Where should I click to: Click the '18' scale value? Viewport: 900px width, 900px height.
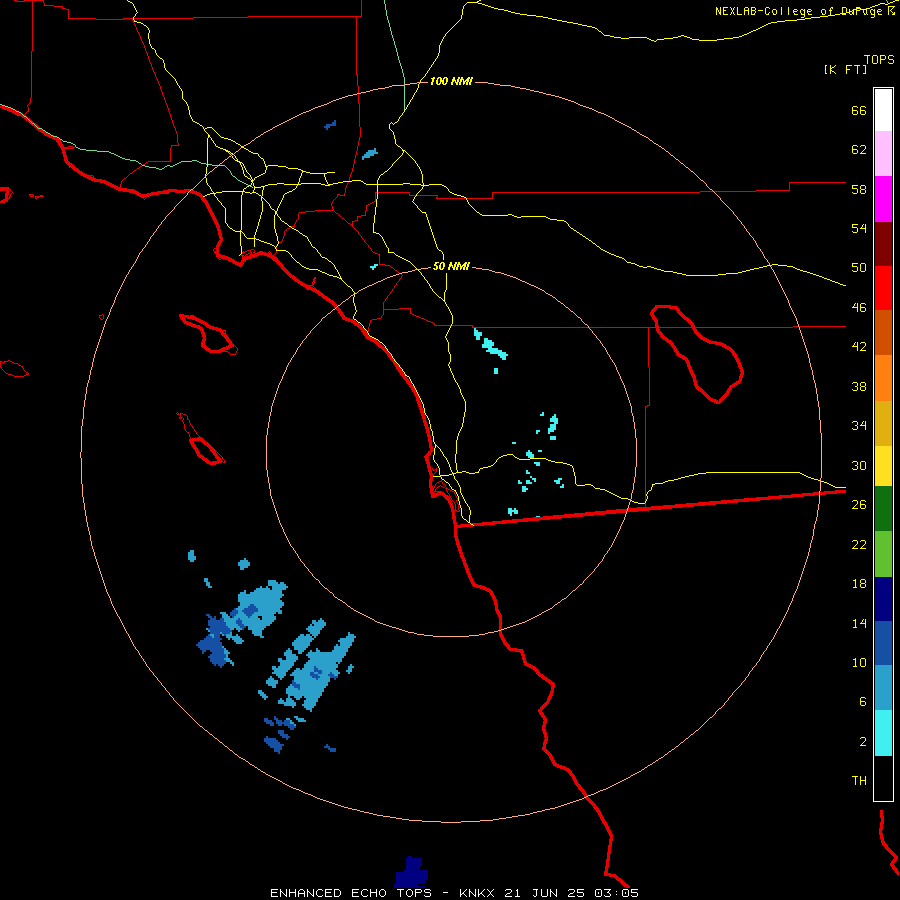tap(859, 584)
